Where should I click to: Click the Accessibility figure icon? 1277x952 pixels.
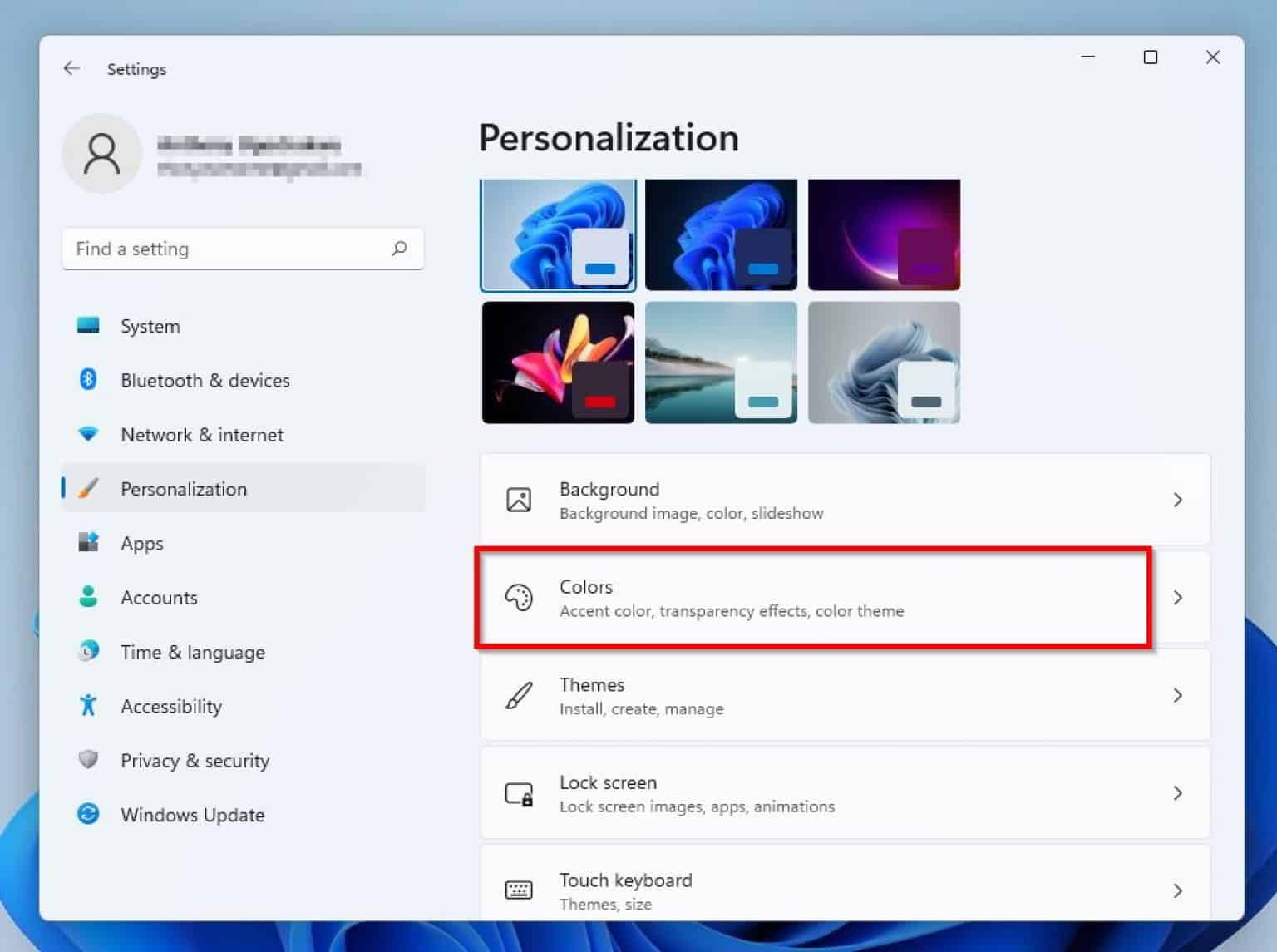point(88,705)
